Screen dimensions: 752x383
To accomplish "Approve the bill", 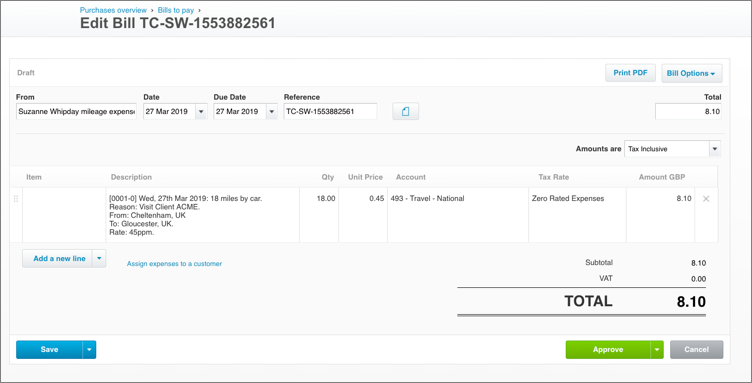I will coord(608,349).
